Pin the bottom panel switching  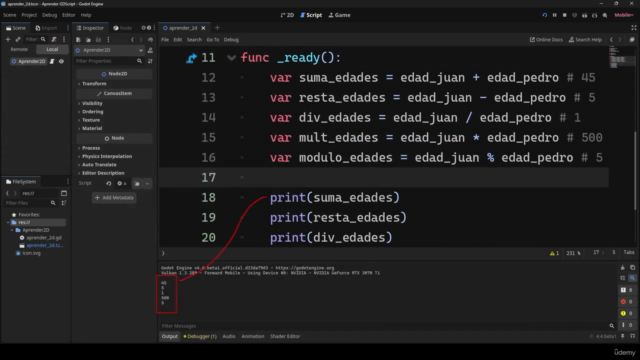[622, 336]
